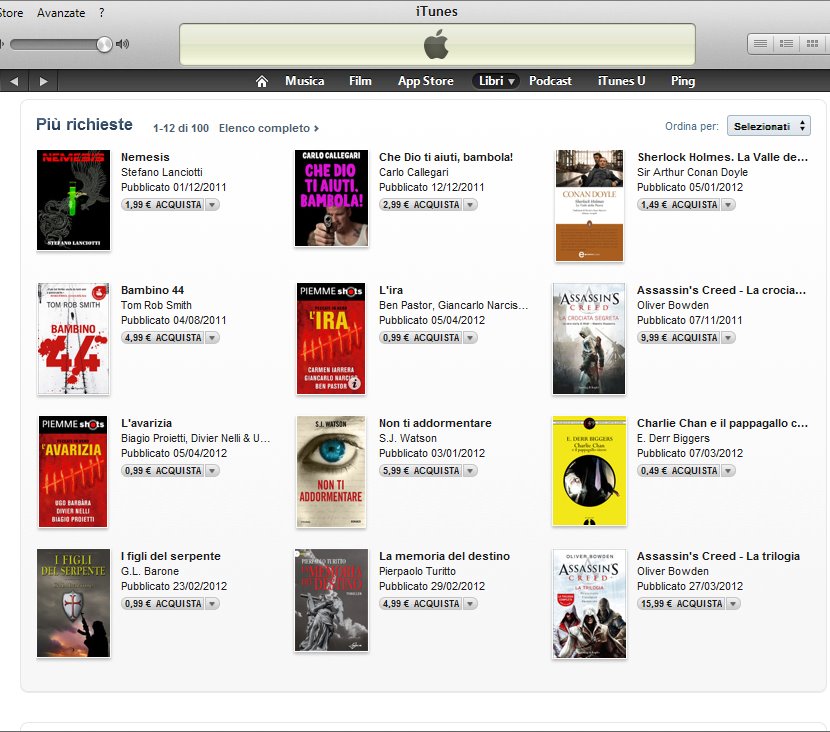Open La memoria del destino cover

[x=331, y=600]
